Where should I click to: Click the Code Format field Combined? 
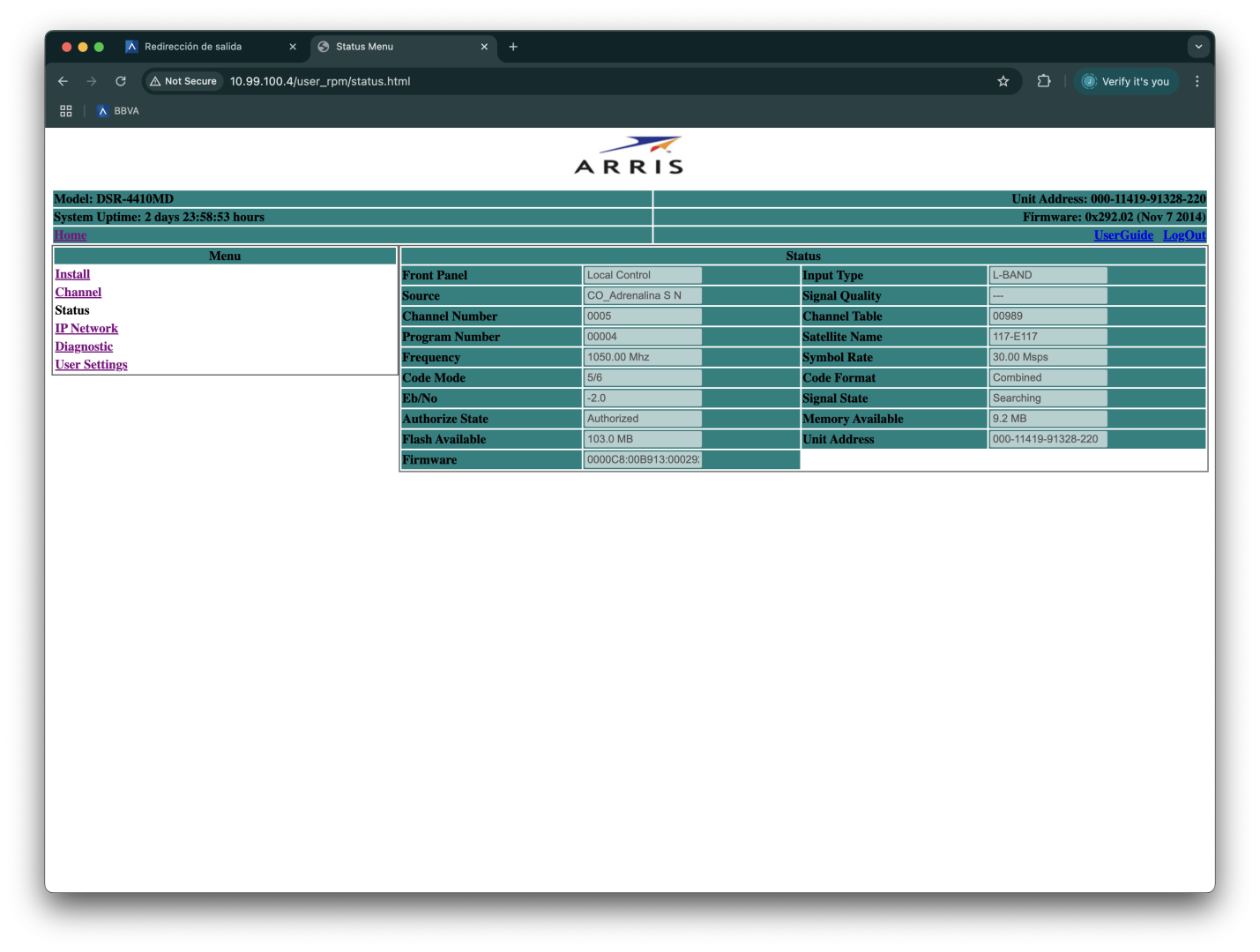point(1048,377)
